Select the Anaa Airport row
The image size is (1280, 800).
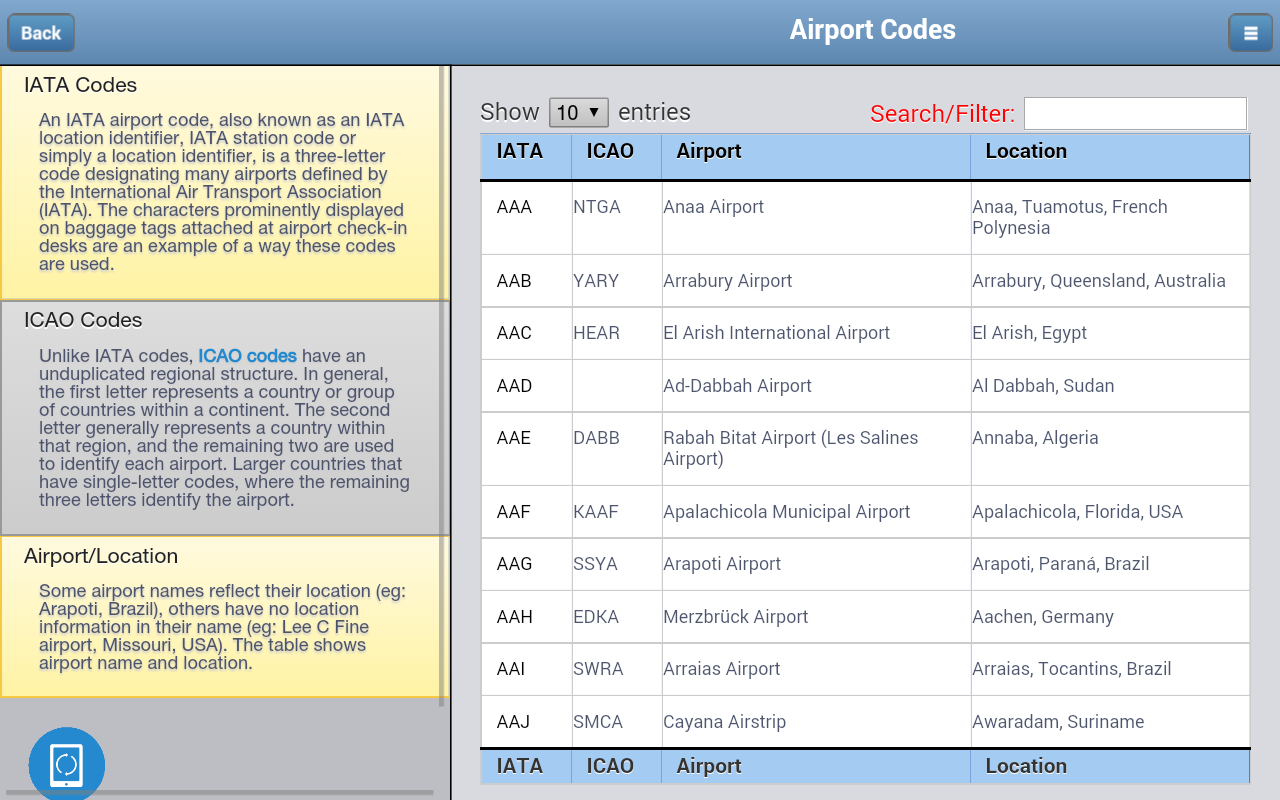pos(713,206)
